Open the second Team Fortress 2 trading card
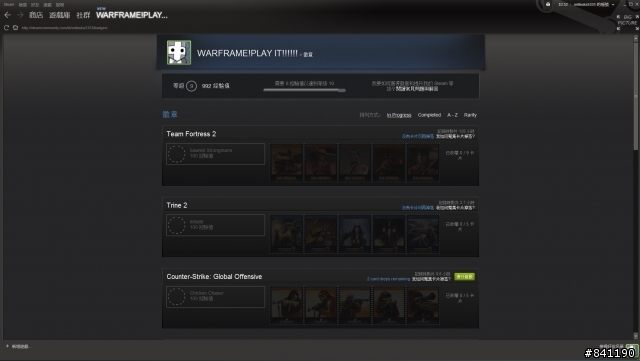Viewport: 640px width, 361px height. click(x=320, y=163)
